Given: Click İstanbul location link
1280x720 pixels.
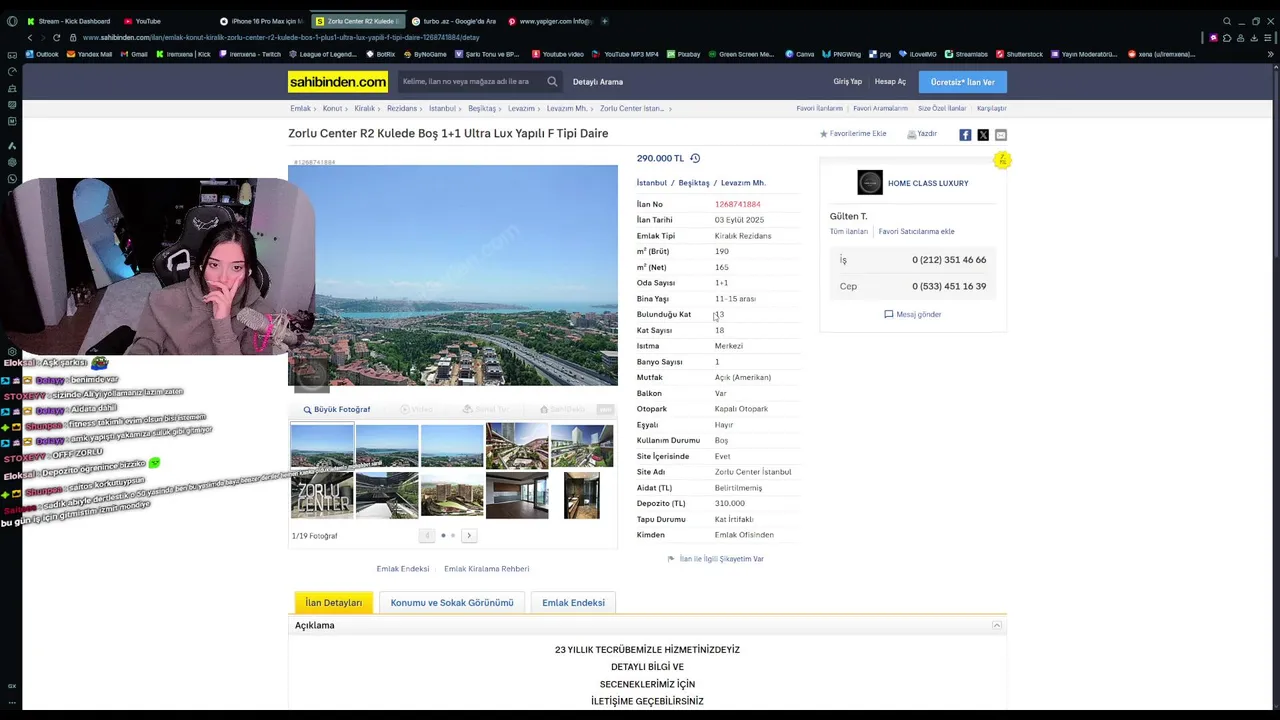Looking at the screenshot, I should pos(652,183).
